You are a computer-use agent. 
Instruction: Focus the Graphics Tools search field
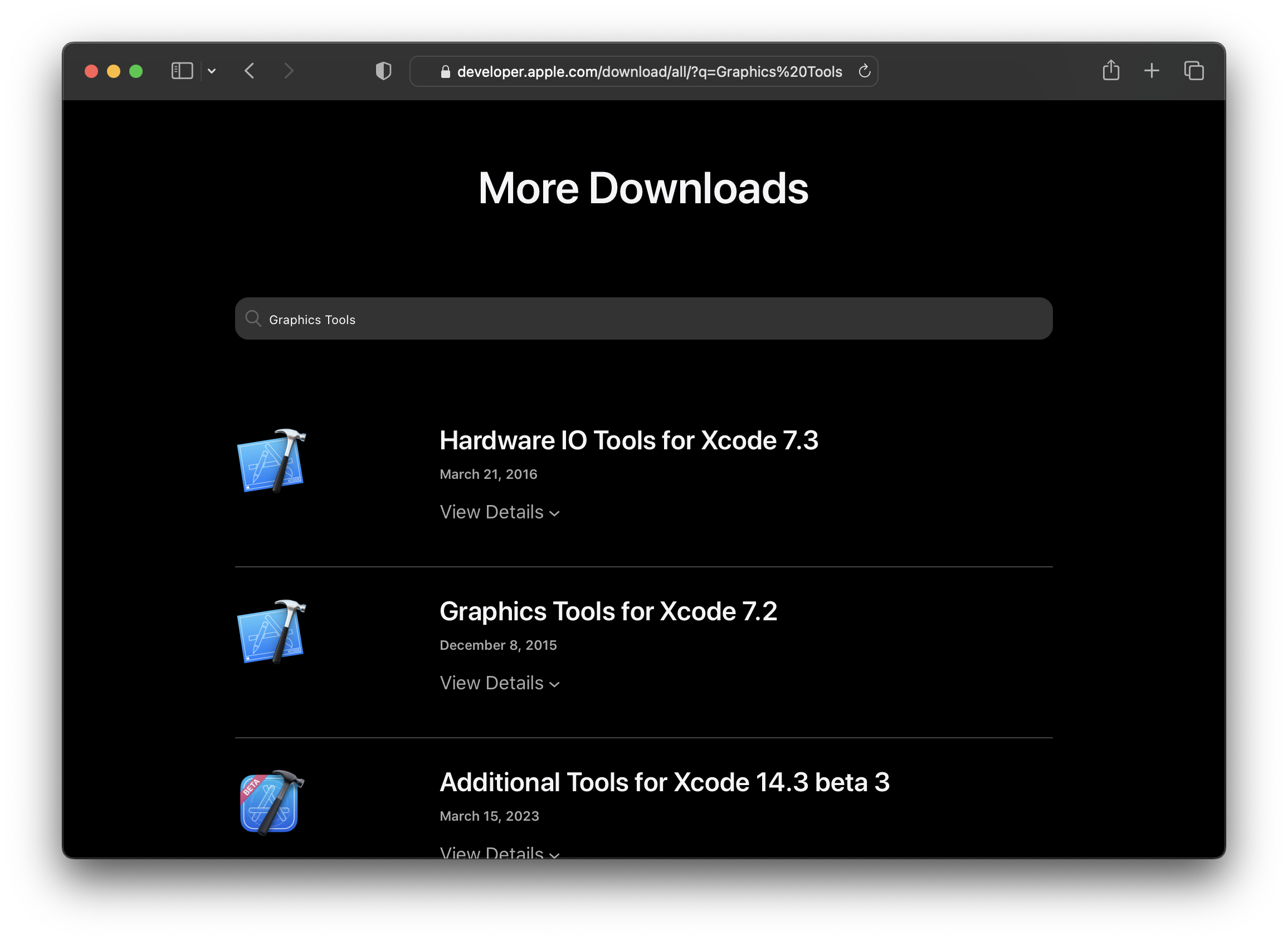643,319
